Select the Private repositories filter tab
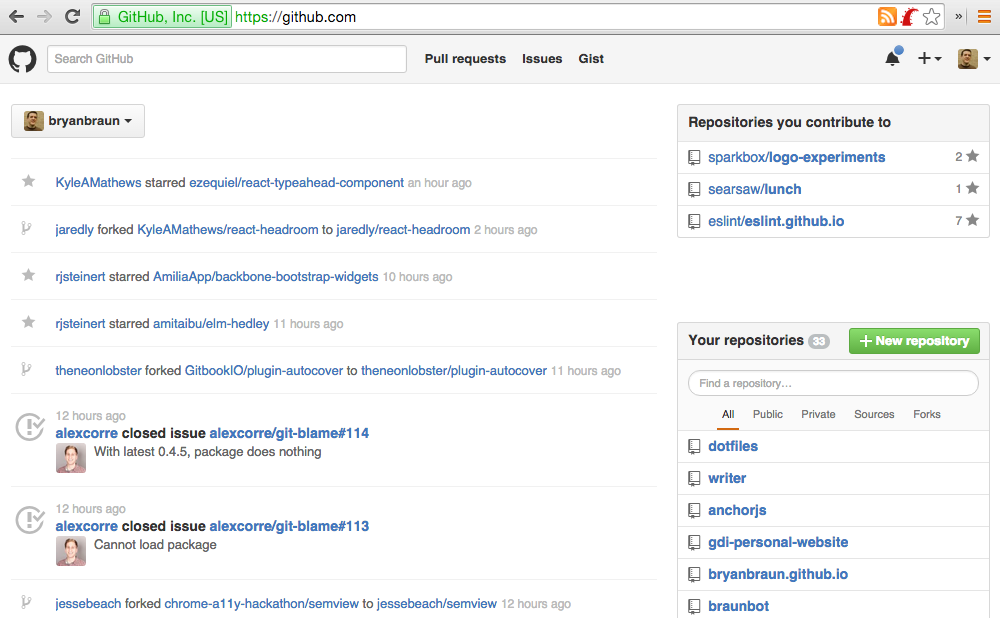Viewport: 1000px width, 618px height. (x=818, y=415)
